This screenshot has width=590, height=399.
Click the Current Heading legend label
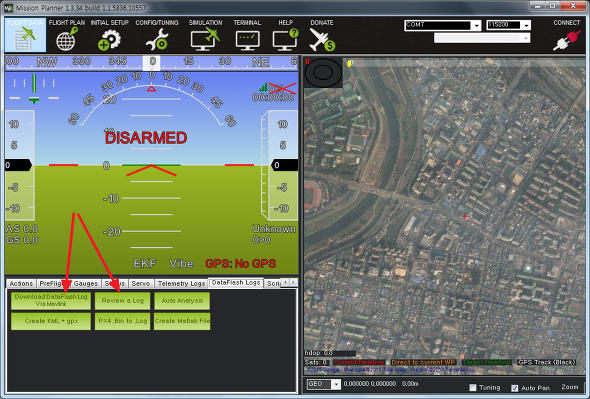pos(359,362)
